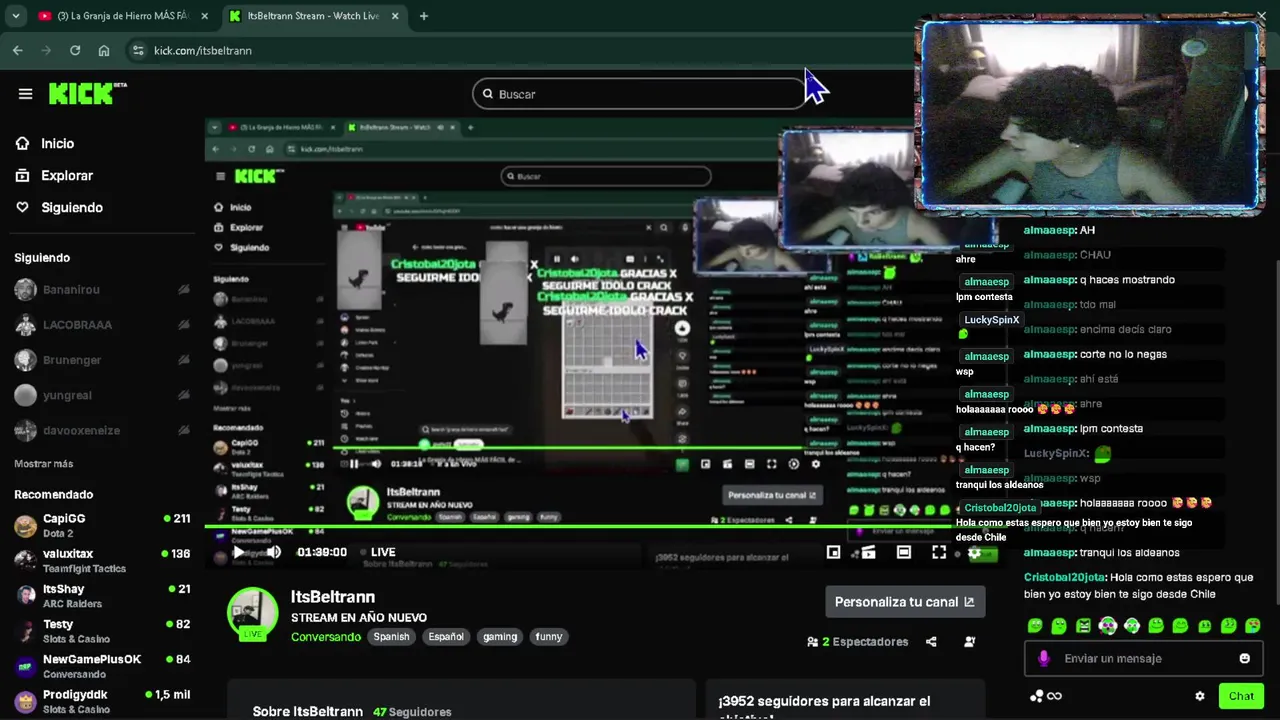
Task: Open chat settings gear
Action: click(1200, 696)
